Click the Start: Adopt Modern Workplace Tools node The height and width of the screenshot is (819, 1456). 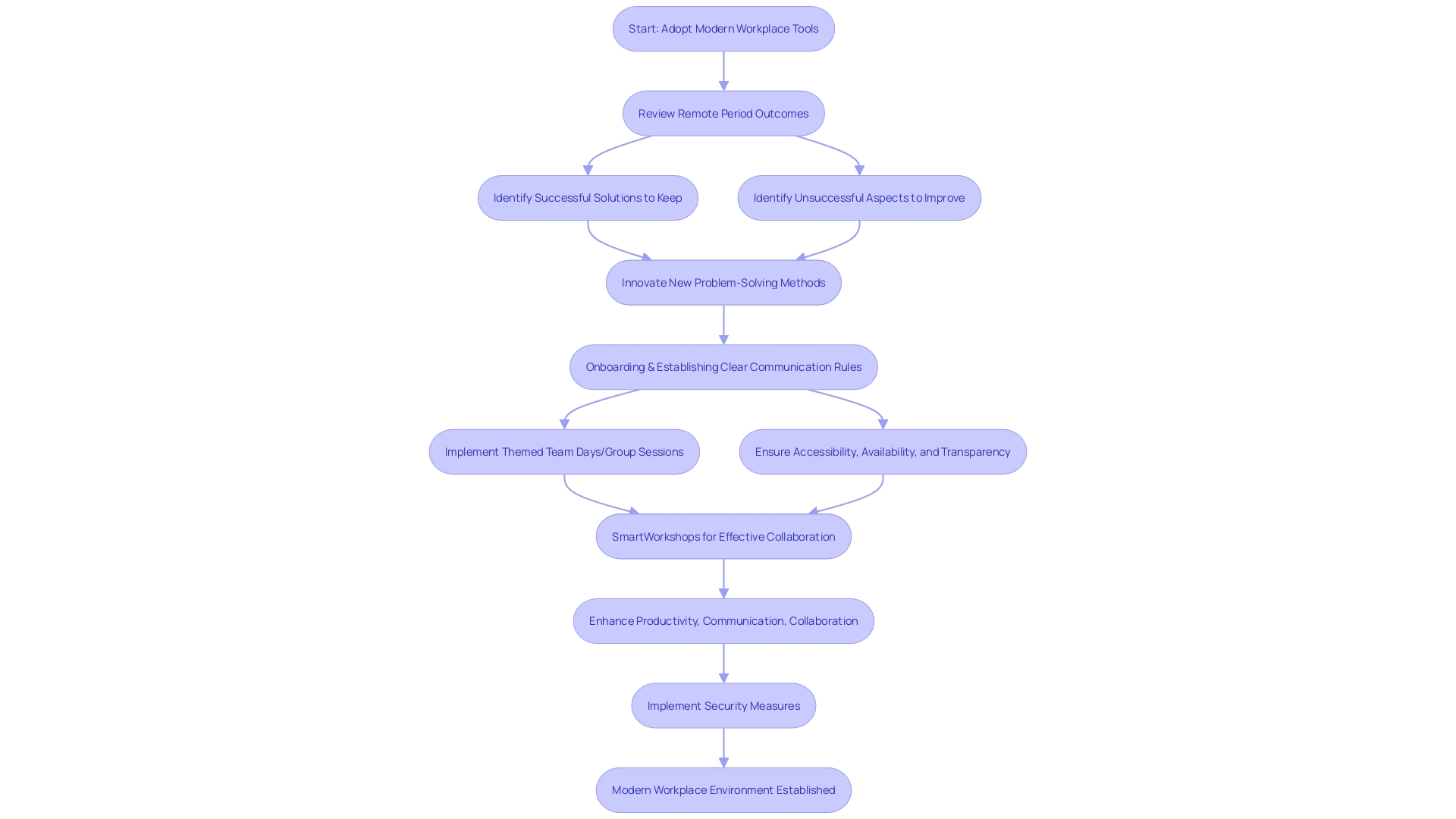click(x=724, y=28)
